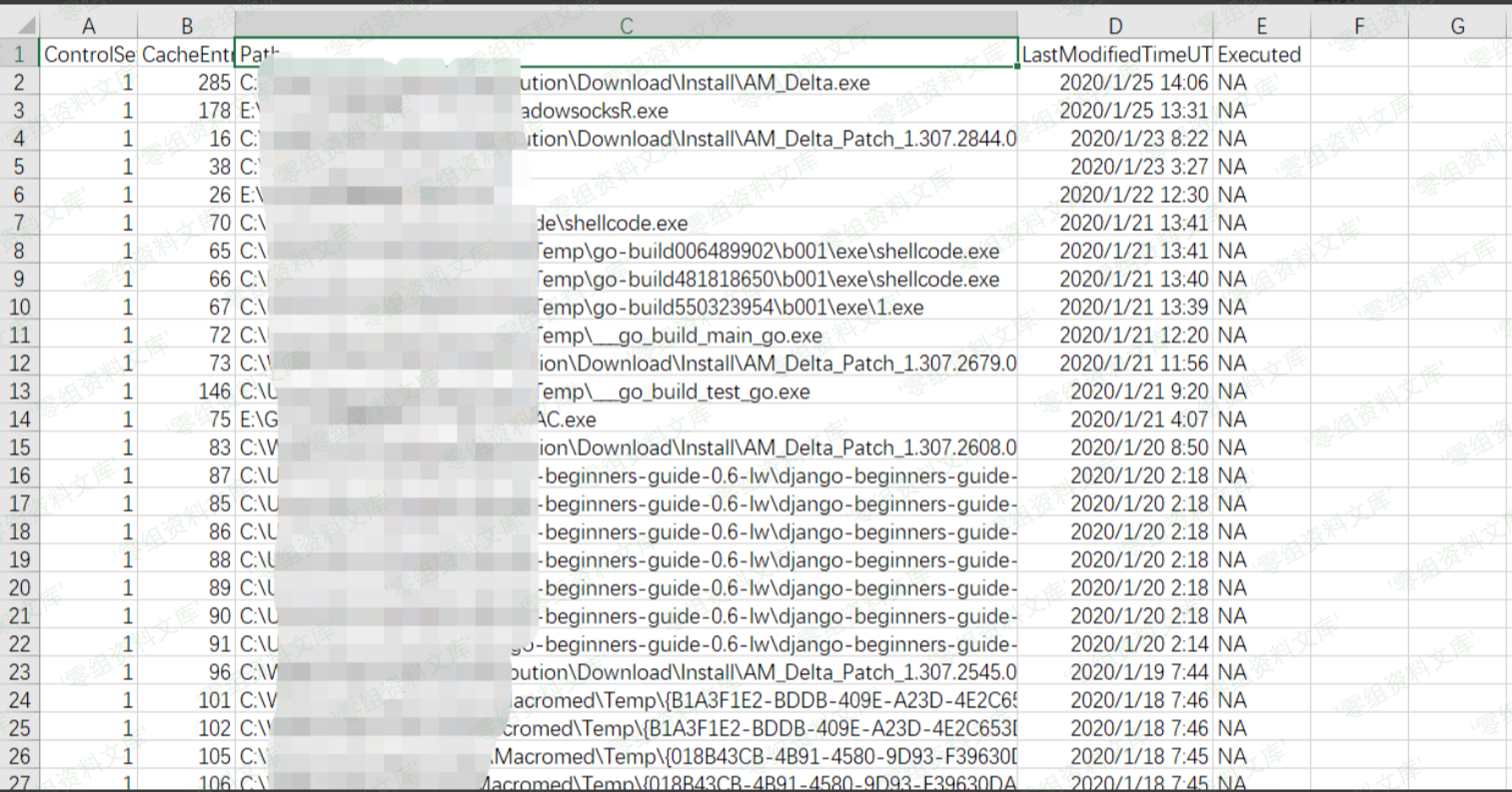
Task: Select the row 1 header
Action: tap(19, 54)
